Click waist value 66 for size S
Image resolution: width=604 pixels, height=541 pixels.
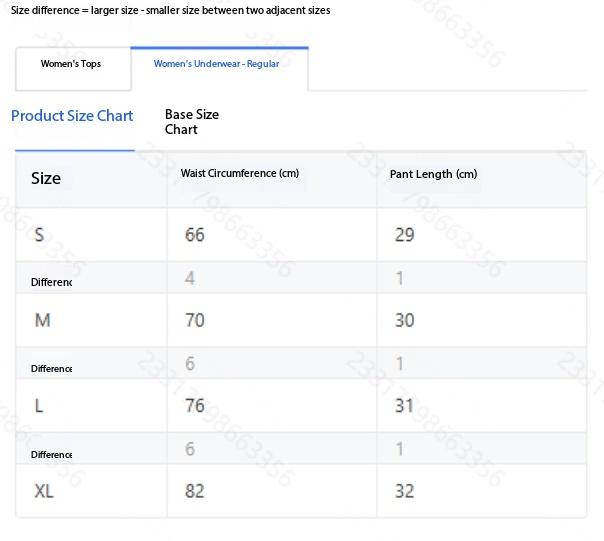(x=195, y=235)
